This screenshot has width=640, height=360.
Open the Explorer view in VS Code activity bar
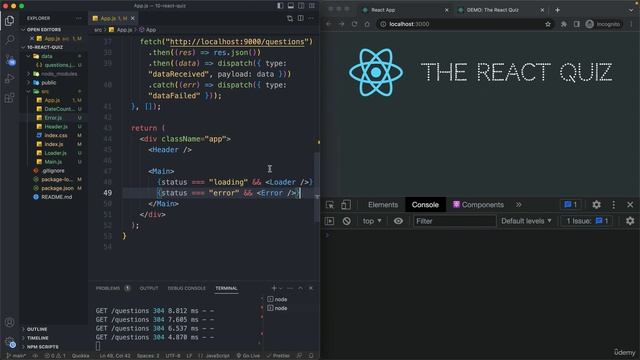[x=9, y=20]
